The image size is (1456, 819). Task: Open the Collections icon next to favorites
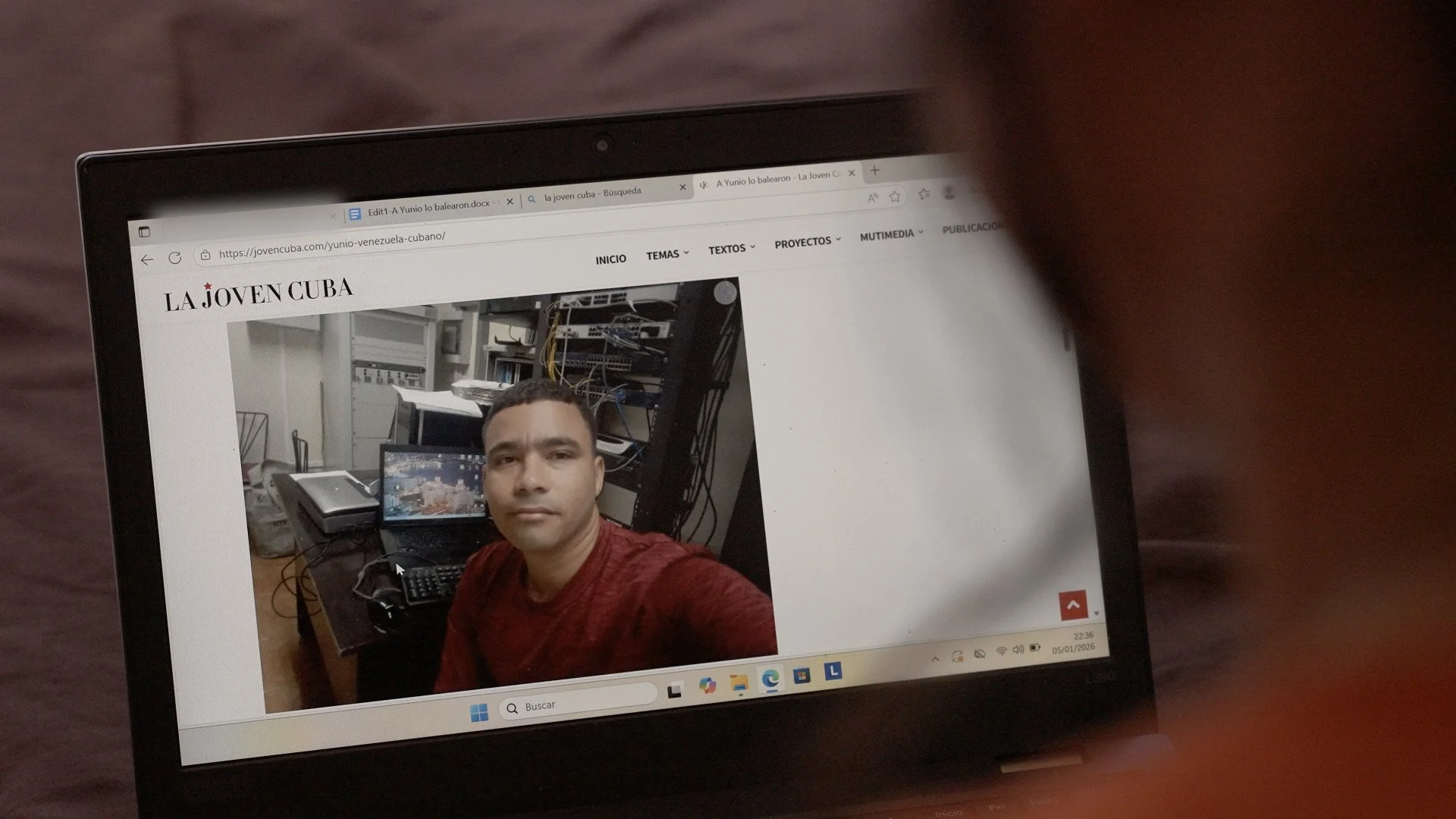pyautogui.click(x=924, y=193)
